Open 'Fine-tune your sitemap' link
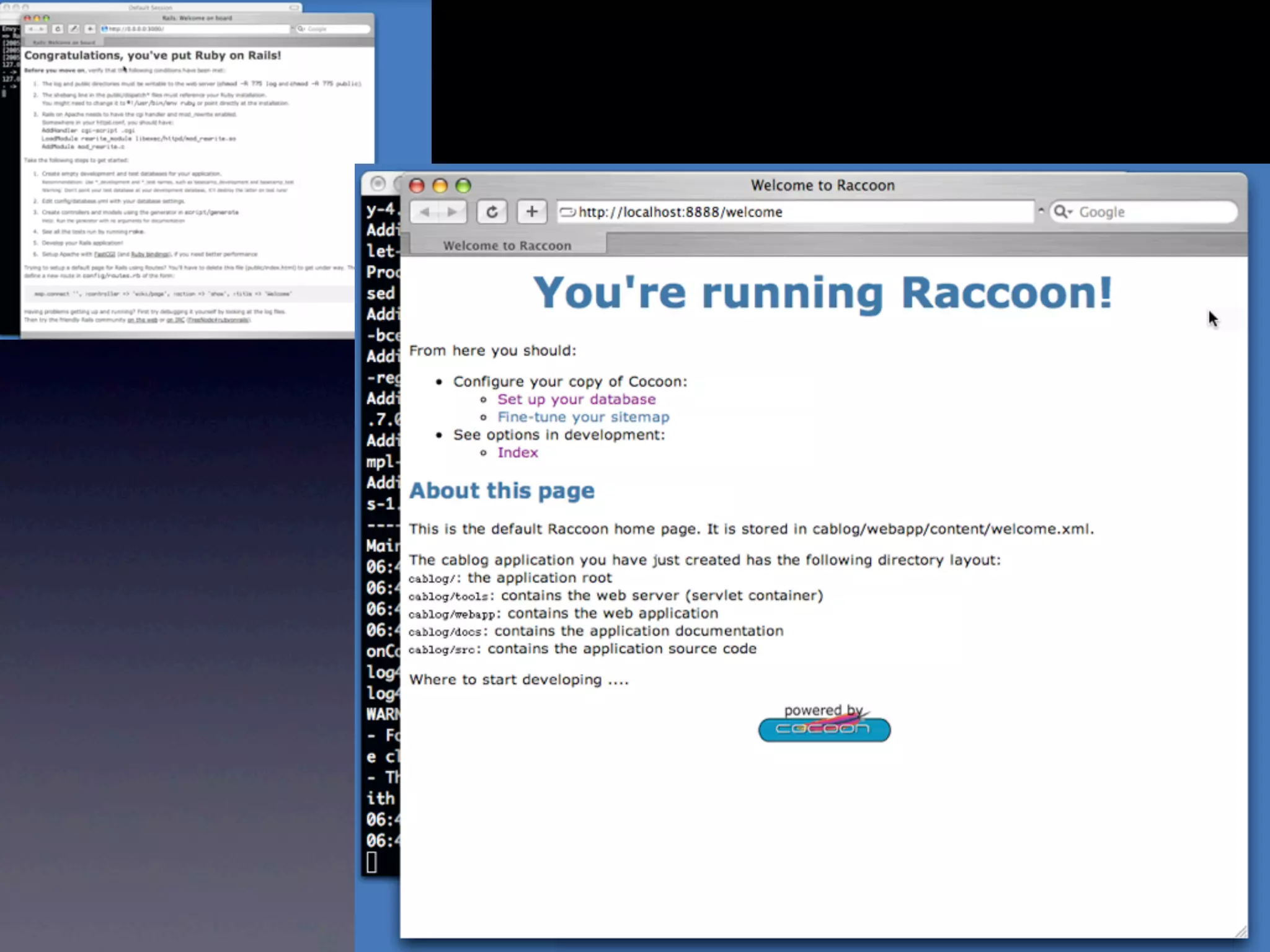 pyautogui.click(x=583, y=417)
